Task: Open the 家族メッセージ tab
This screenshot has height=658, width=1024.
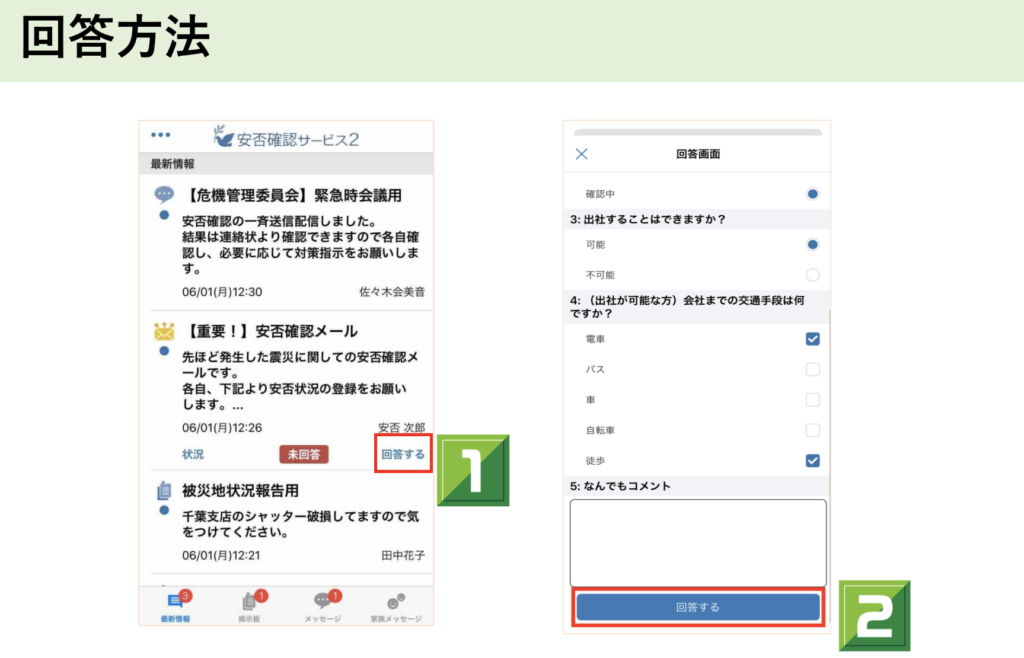Action: point(396,607)
